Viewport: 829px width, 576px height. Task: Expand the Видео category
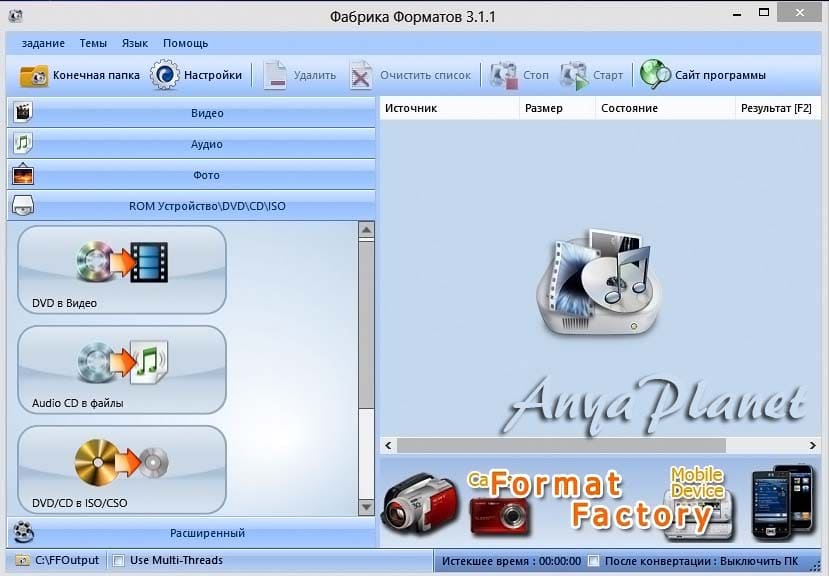pyautogui.click(x=191, y=113)
